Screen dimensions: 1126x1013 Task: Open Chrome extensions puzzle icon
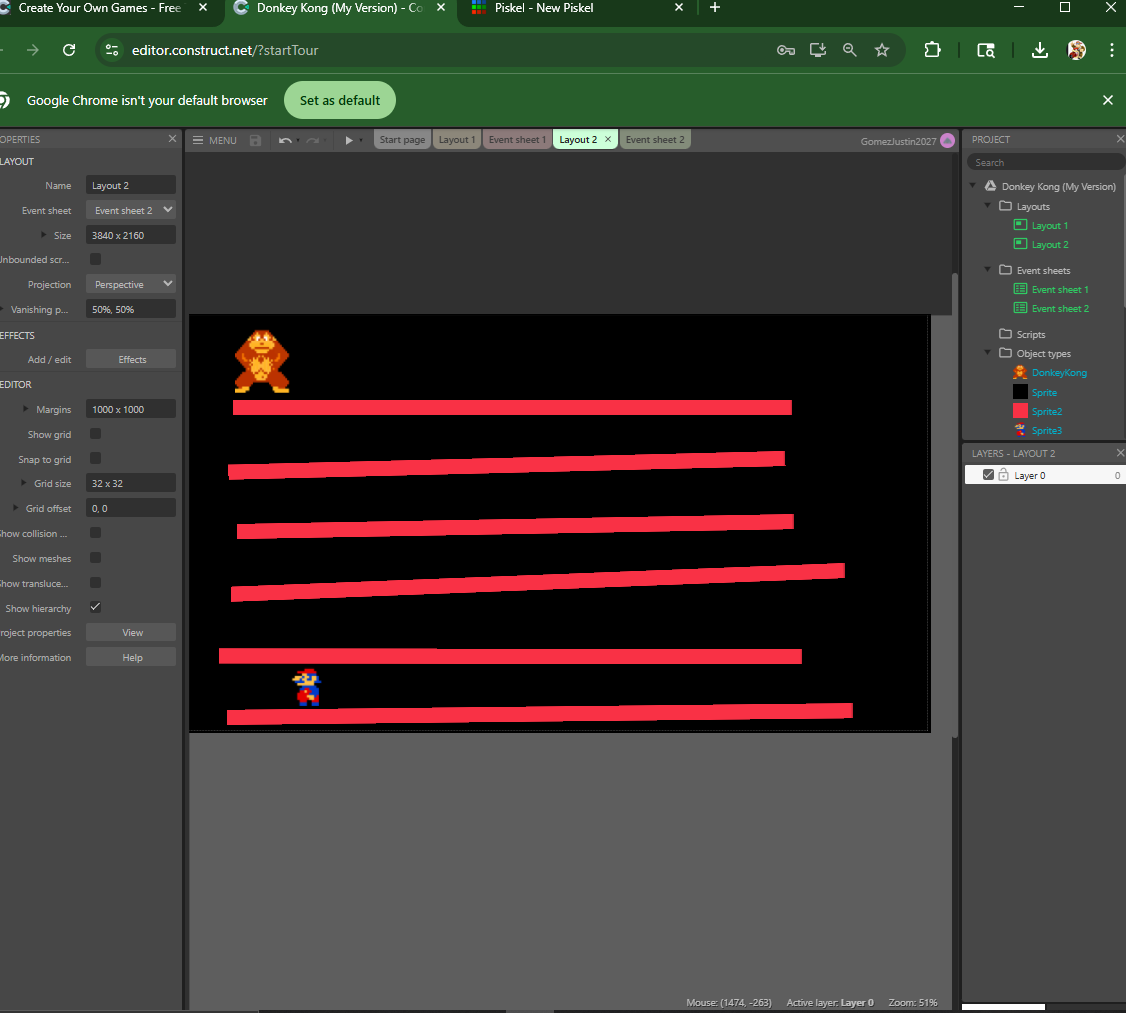coord(932,50)
